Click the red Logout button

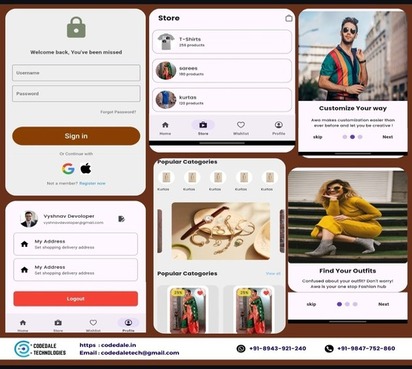76,299
